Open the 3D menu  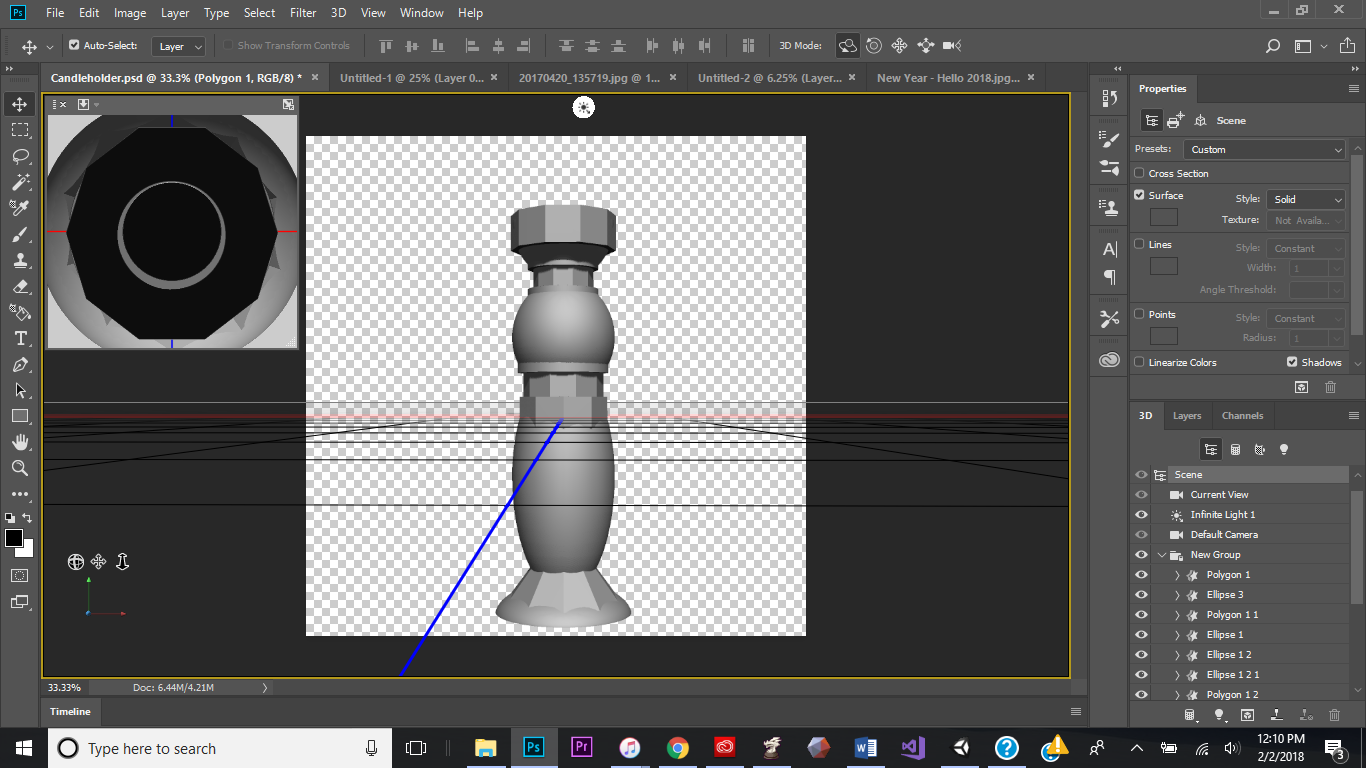tap(337, 12)
